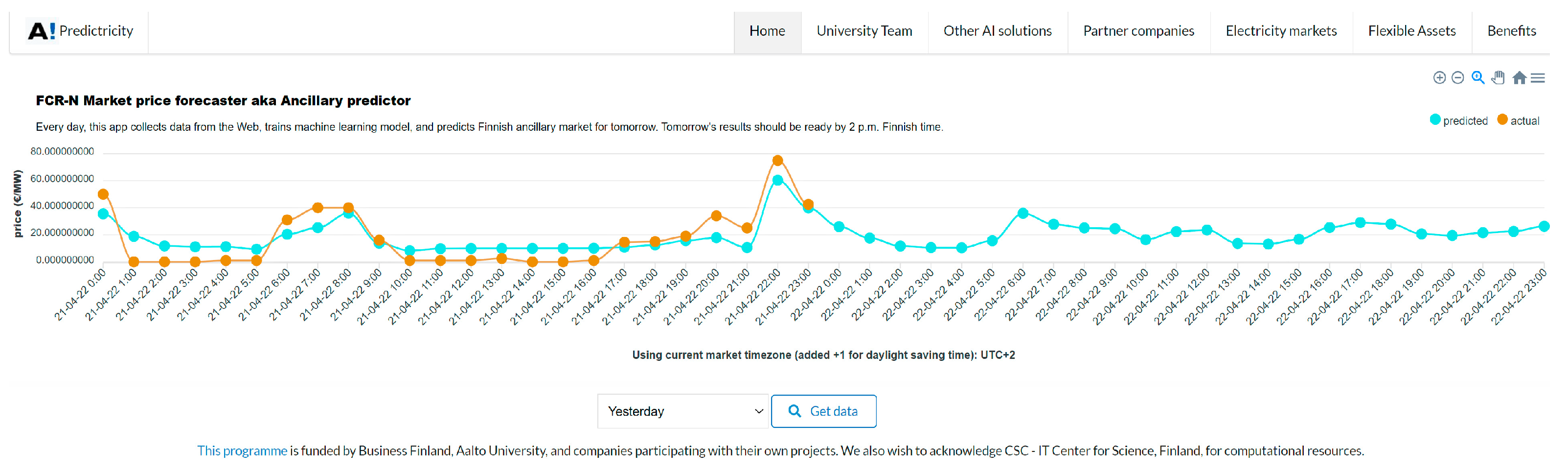
Task: Click the Predictricity brand title
Action: pos(96,31)
